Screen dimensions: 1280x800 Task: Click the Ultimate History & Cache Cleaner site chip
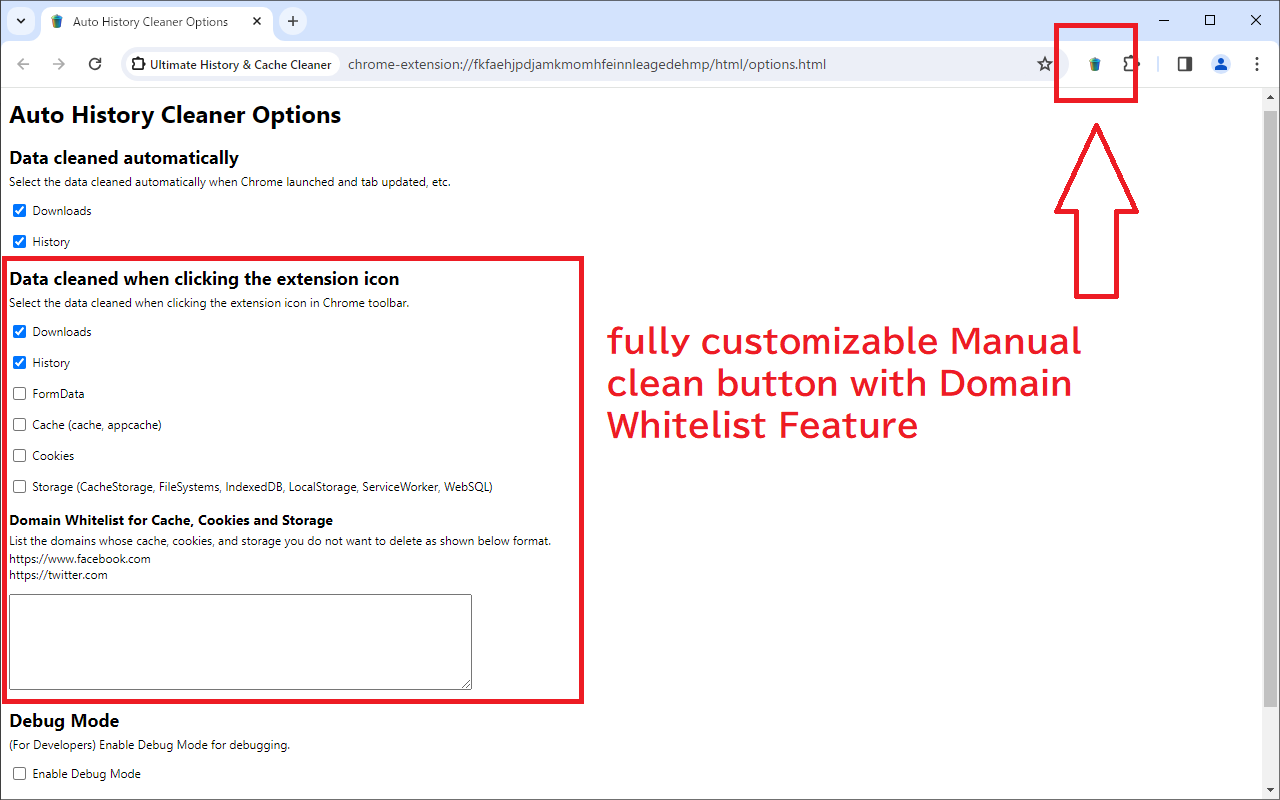(232, 64)
